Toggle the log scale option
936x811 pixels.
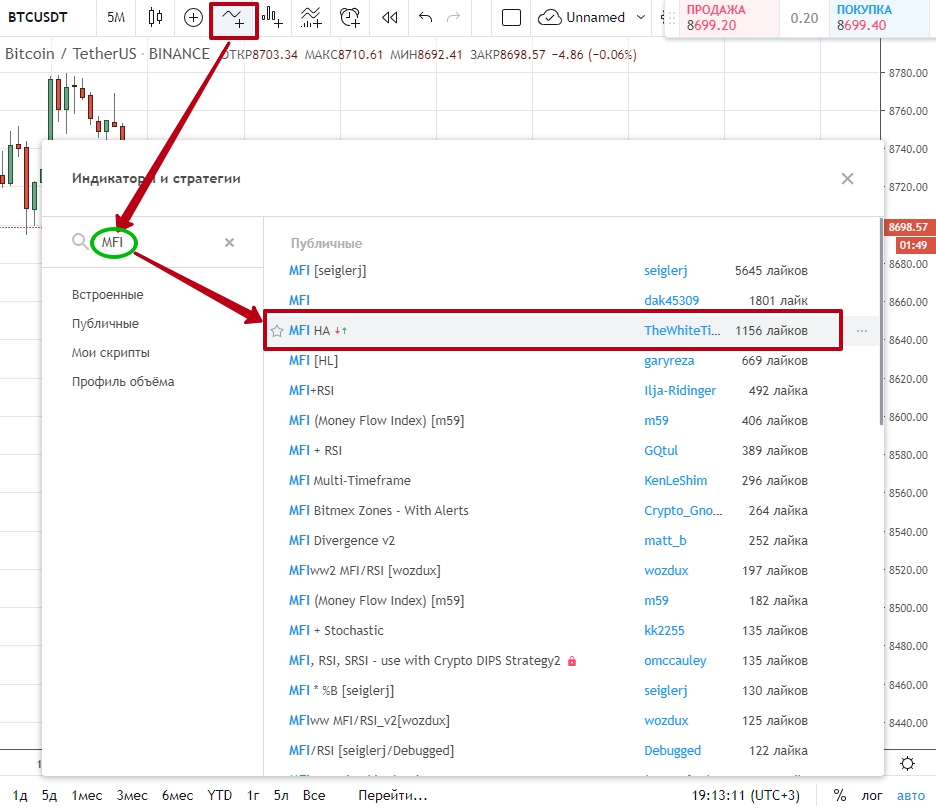tap(872, 795)
